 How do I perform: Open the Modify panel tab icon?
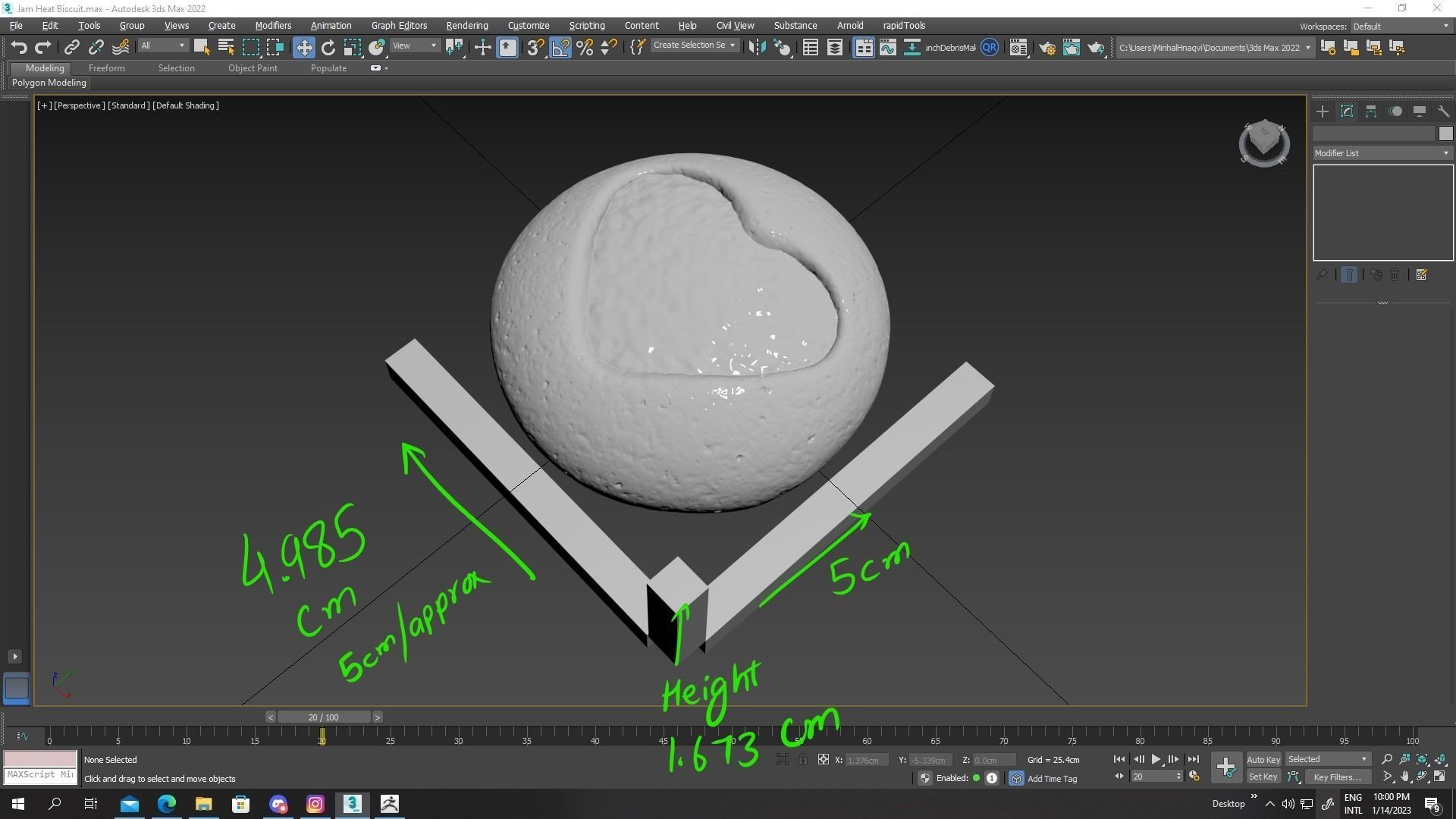pyautogui.click(x=1347, y=111)
